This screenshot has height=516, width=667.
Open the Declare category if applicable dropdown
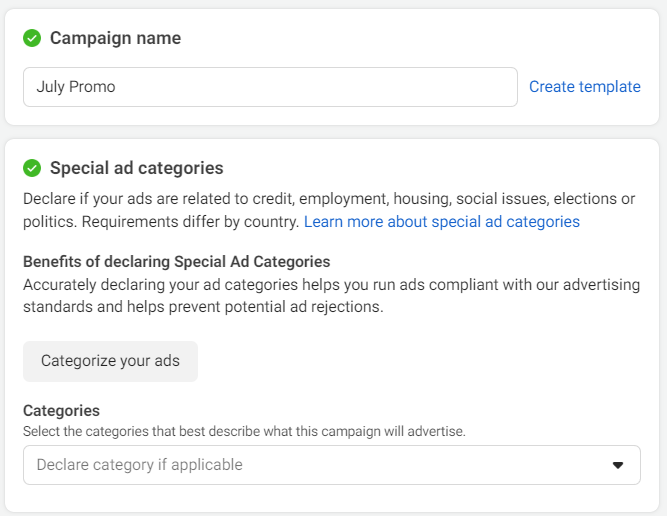click(x=331, y=465)
